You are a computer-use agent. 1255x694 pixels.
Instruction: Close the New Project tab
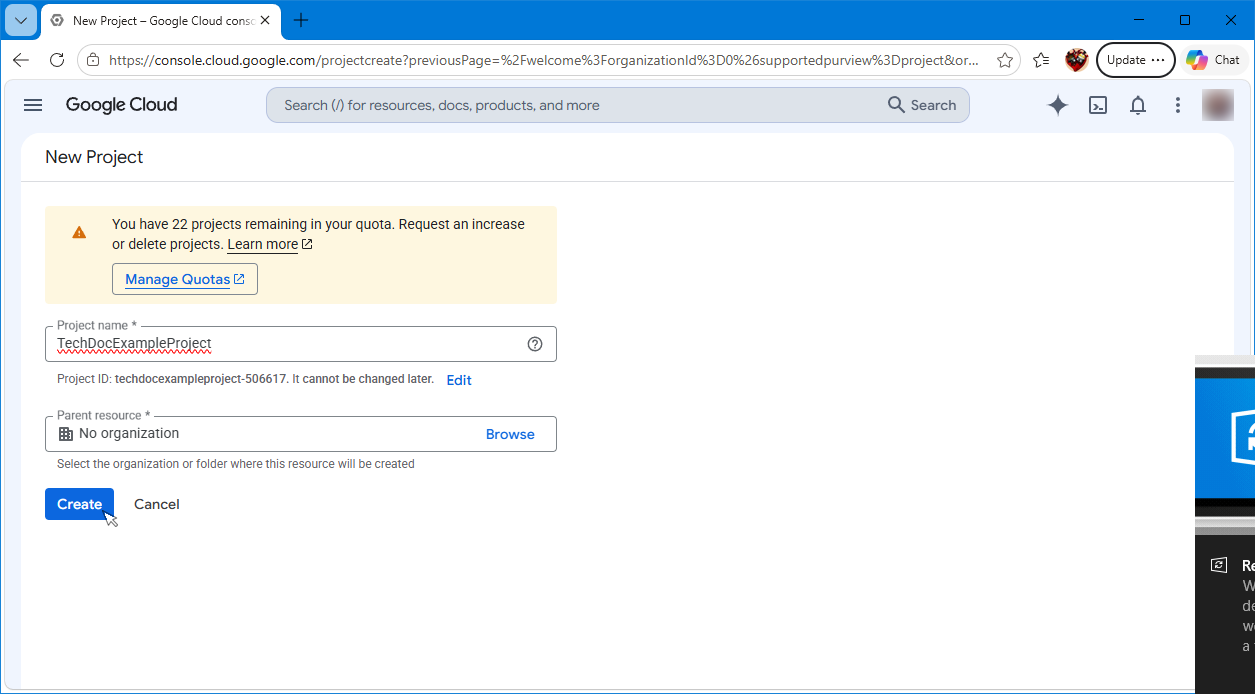(265, 20)
